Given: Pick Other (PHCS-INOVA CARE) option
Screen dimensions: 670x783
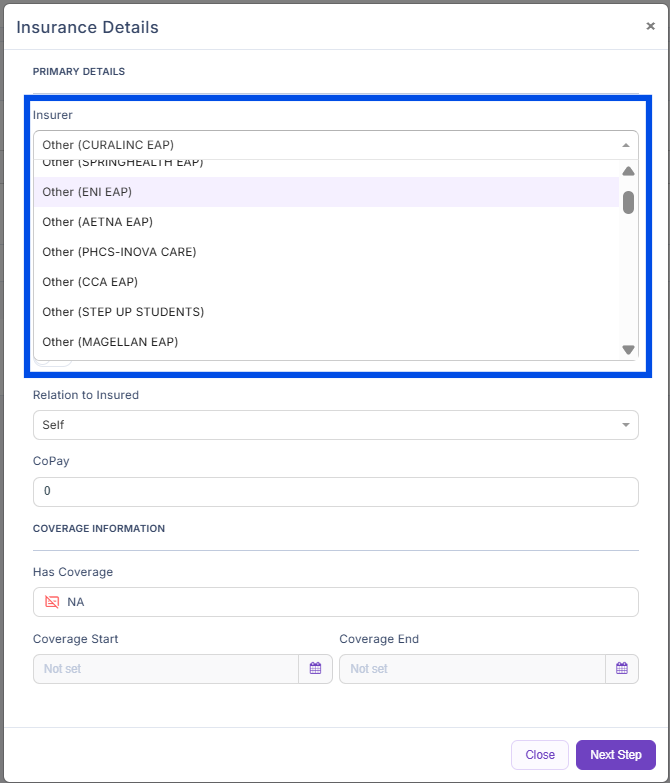Looking at the screenshot, I should [326, 252].
